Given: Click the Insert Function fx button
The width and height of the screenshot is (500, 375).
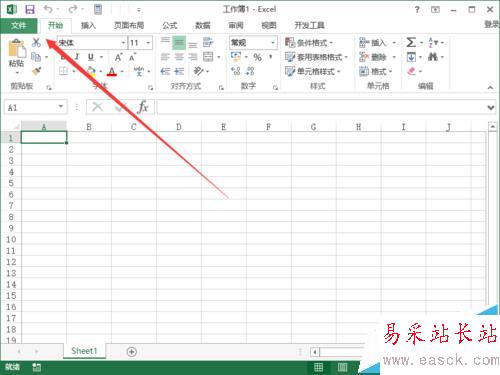Looking at the screenshot, I should click(143, 107).
